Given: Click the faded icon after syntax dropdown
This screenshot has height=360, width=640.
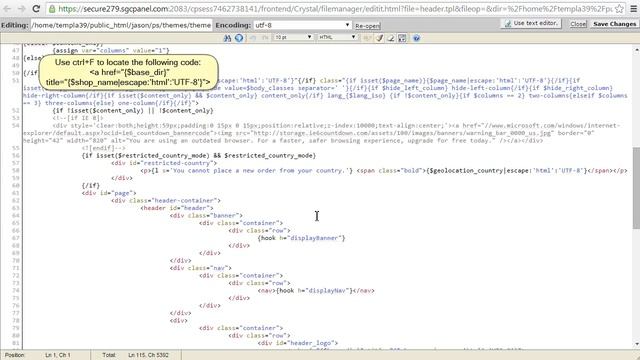Looking at the screenshot, I should pyautogui.click(x=367, y=38).
